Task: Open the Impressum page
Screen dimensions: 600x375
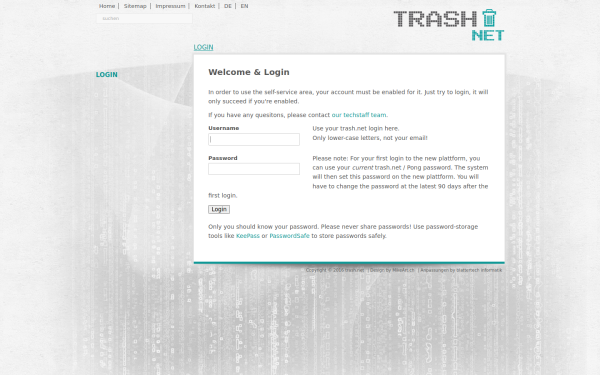Action: (170, 6)
